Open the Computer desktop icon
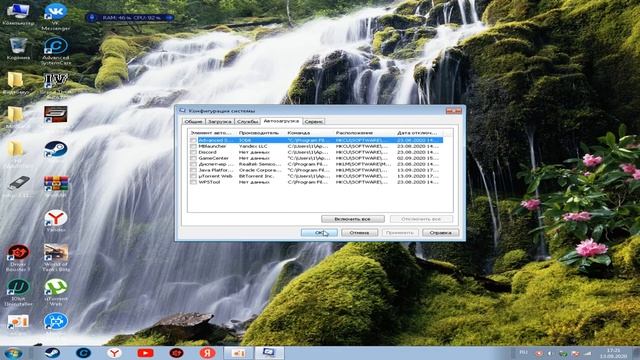This screenshot has width=640, height=360. (x=18, y=13)
